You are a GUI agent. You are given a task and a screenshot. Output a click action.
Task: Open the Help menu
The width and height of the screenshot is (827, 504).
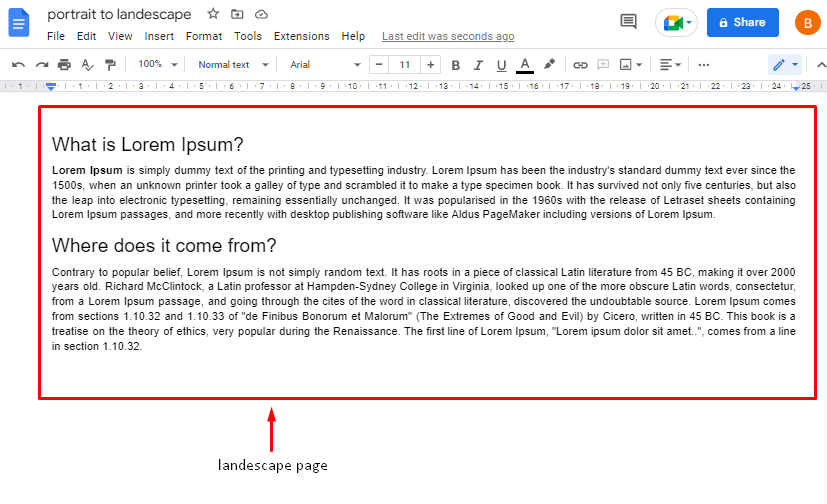353,36
